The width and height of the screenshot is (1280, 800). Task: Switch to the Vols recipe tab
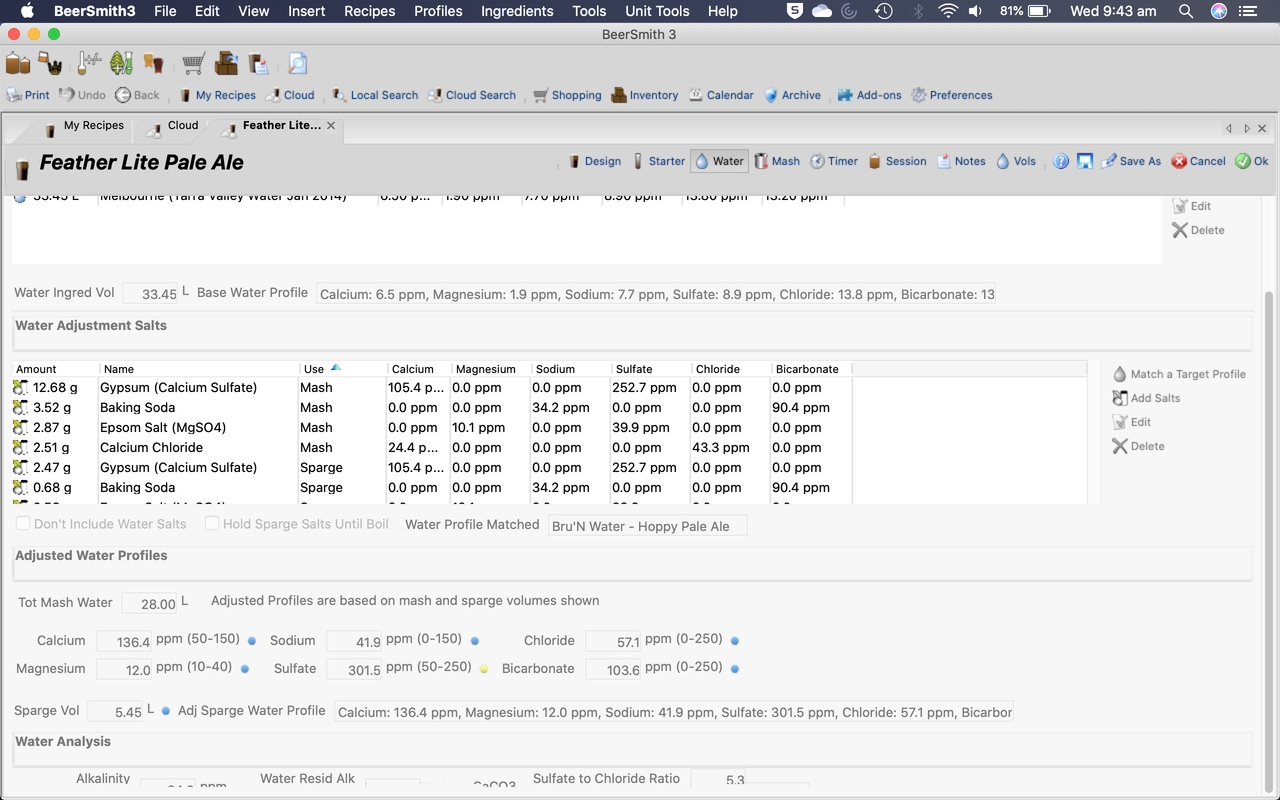coord(1016,161)
